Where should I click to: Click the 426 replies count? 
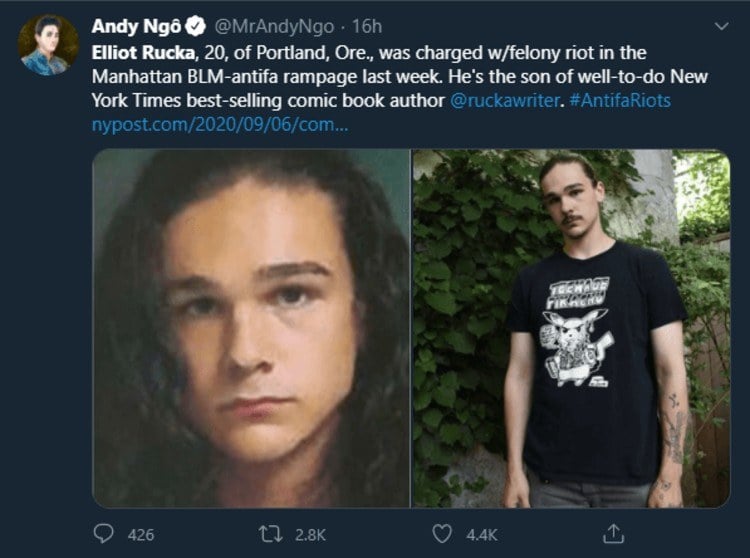141,535
